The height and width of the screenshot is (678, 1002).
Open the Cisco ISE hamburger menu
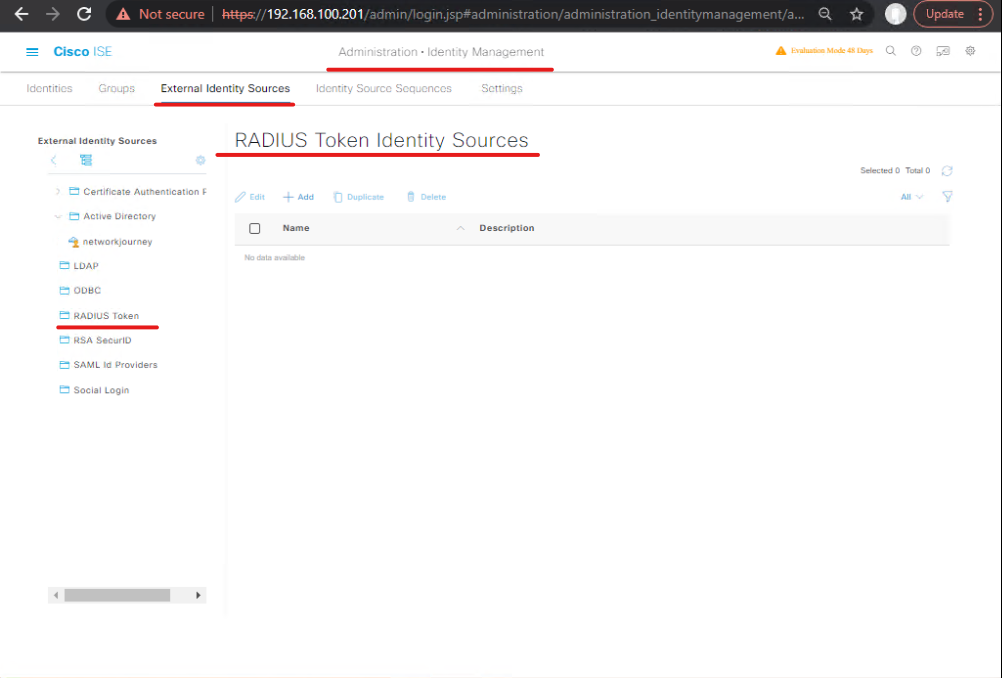click(x=32, y=52)
